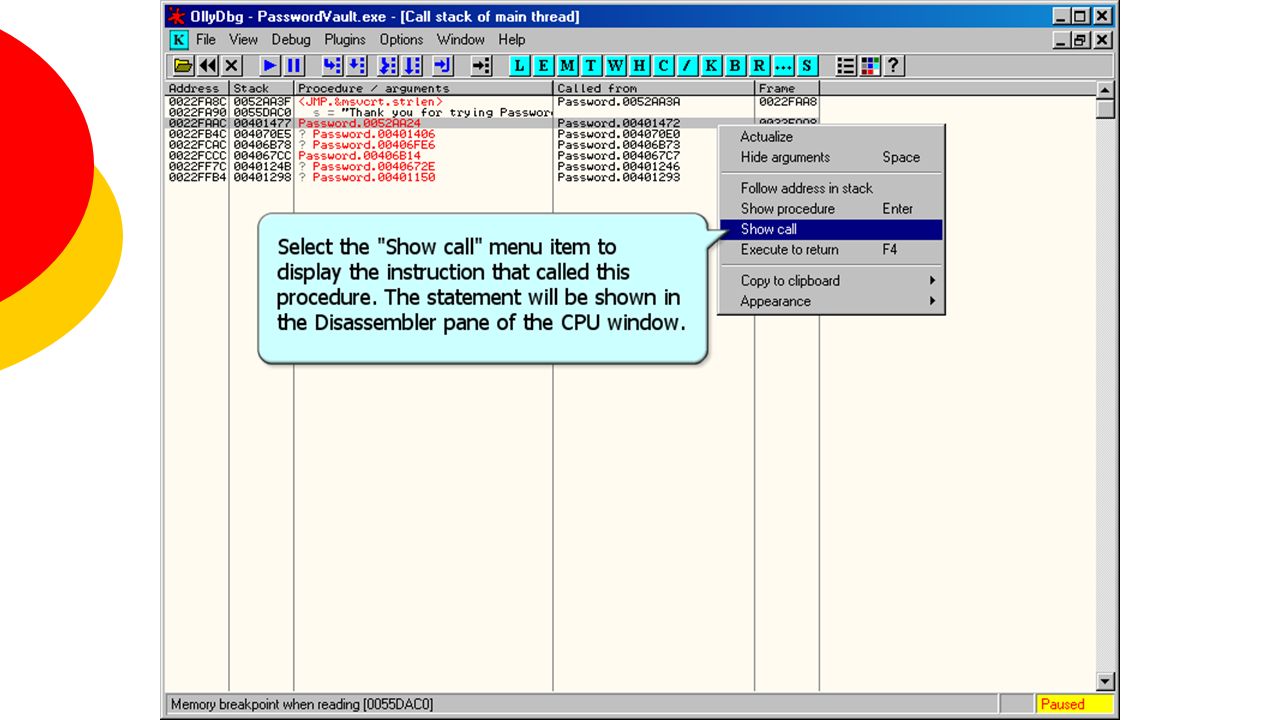Open Source window with S button
1280x720 pixels.
(x=807, y=66)
